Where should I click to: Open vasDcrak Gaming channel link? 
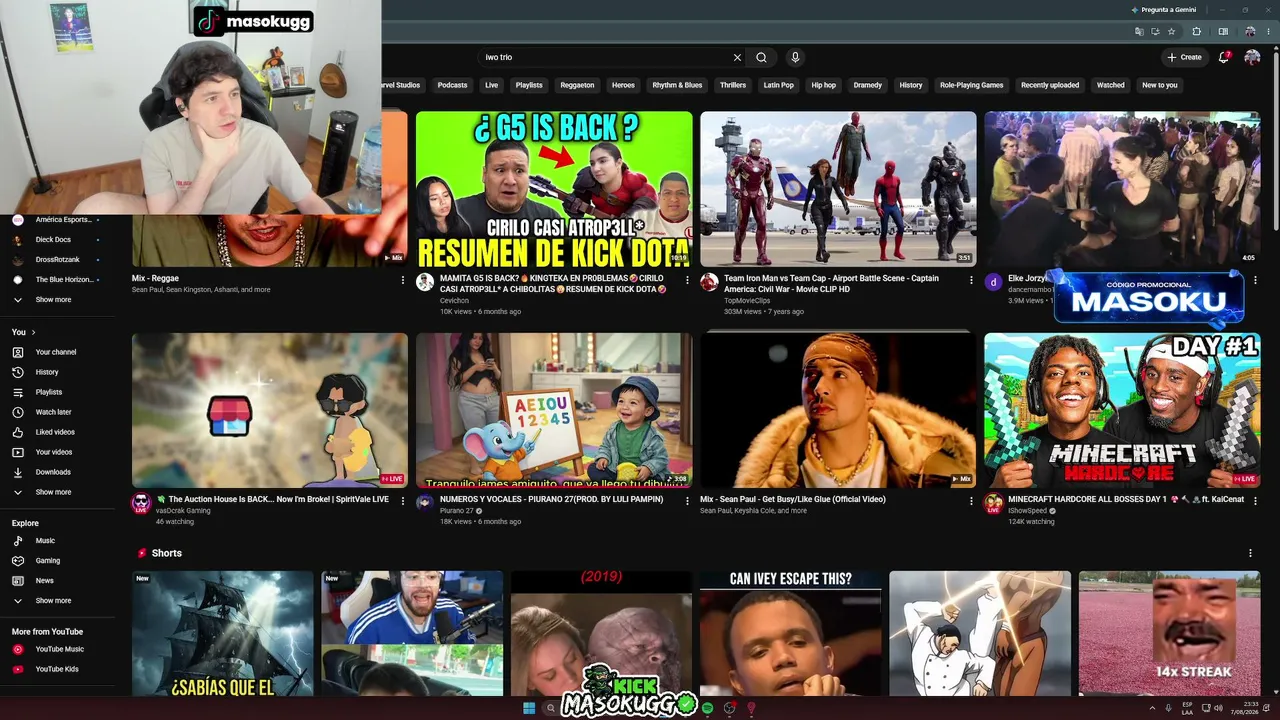point(183,511)
